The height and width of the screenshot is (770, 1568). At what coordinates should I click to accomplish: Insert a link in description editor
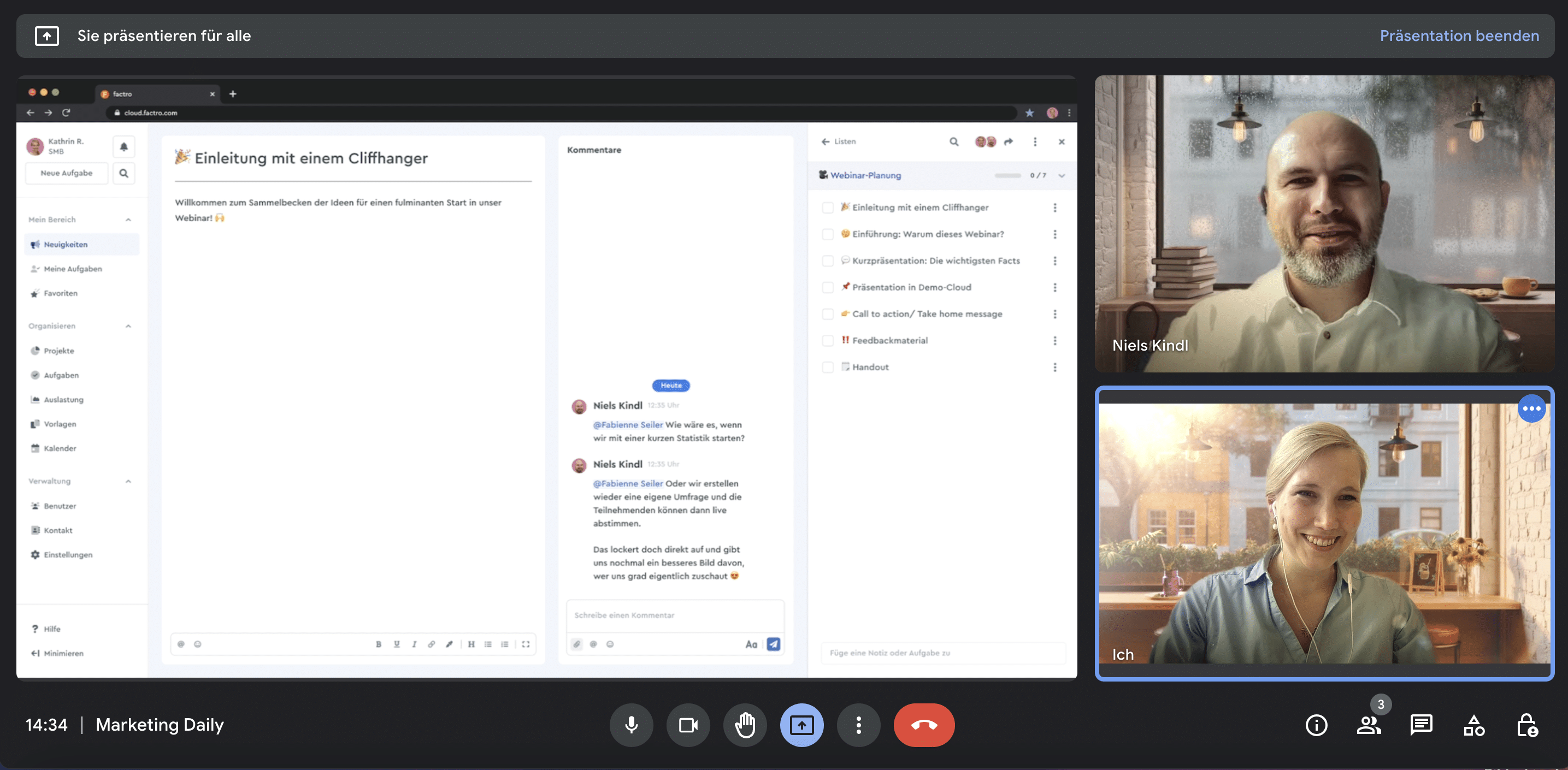(x=431, y=643)
